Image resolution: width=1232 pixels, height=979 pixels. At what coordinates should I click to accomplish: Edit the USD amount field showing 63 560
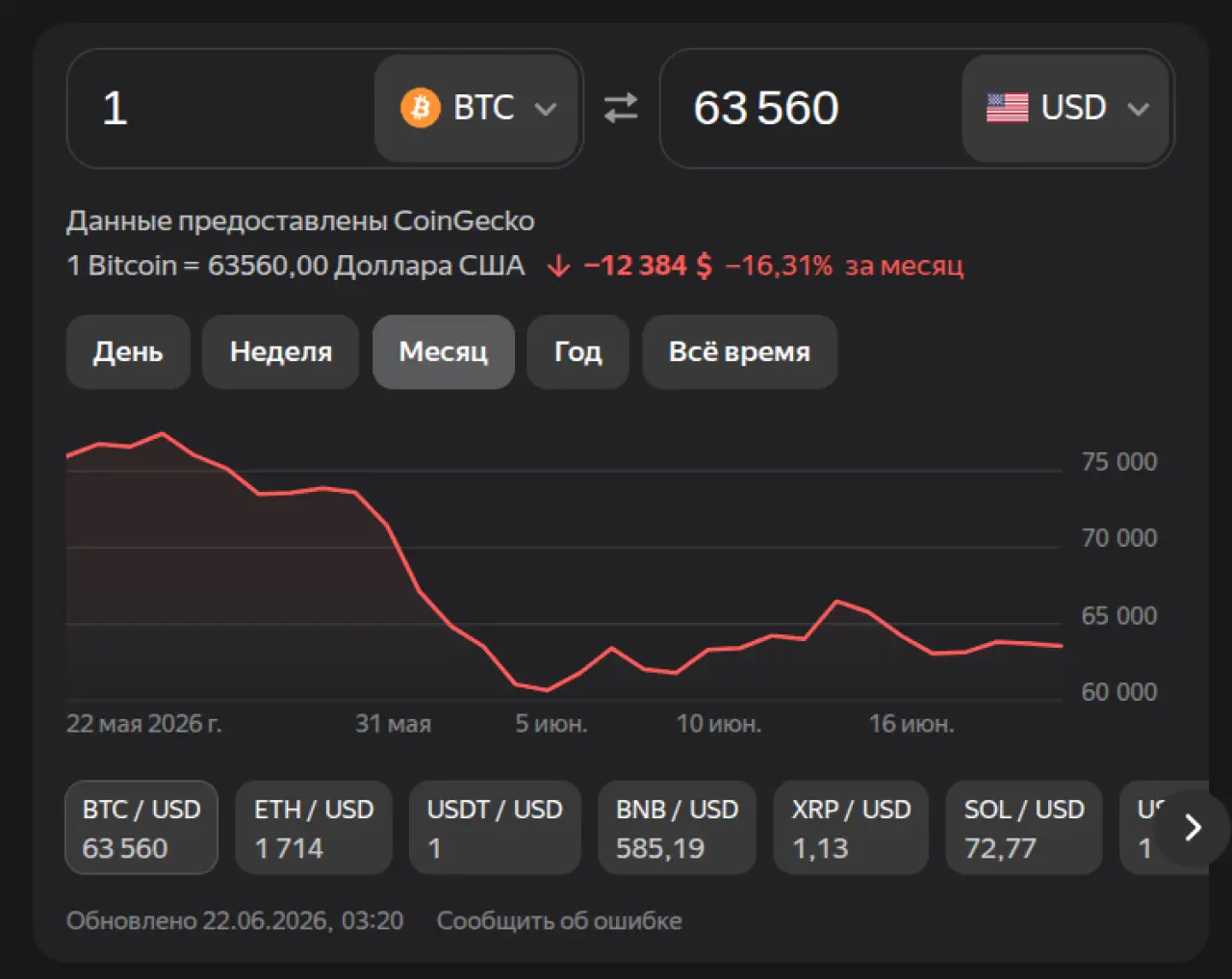(x=811, y=108)
